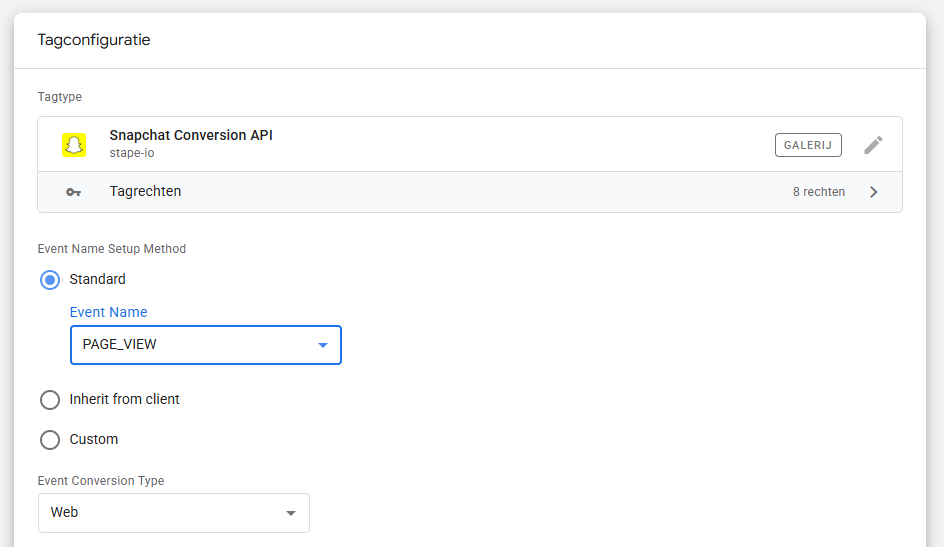
Task: Click the yellow Snapchat ghost logo
Action: [73, 144]
